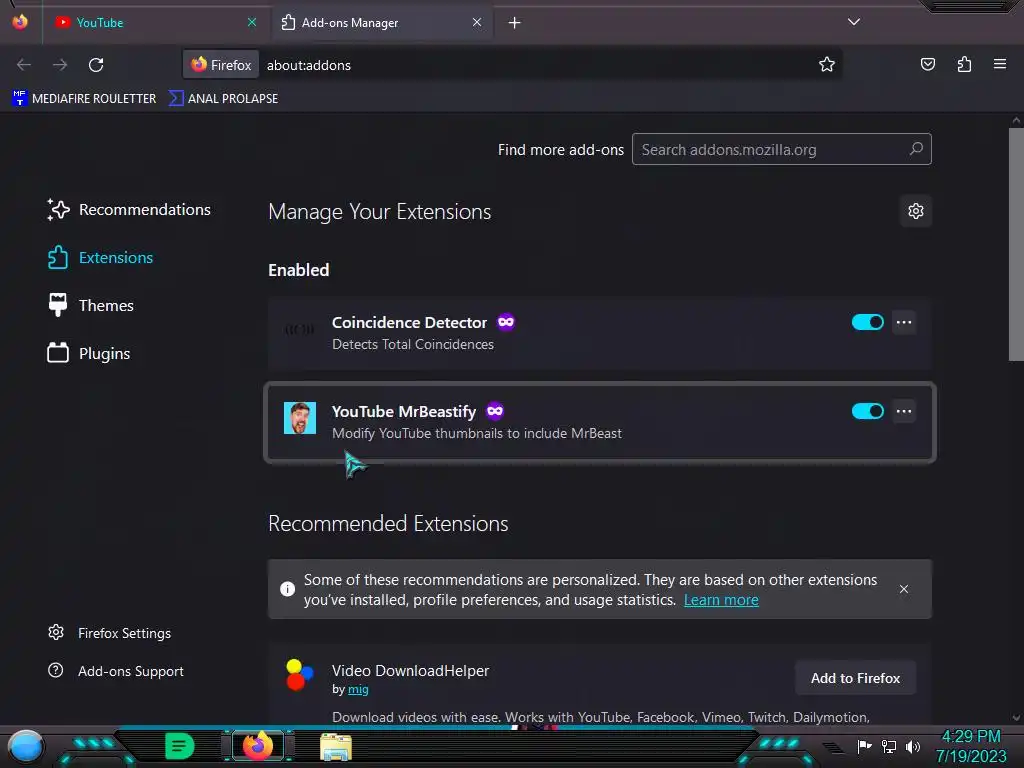This screenshot has height=768, width=1024.
Task: Open Extensions category in sidebar
Action: pyautogui.click(x=100, y=257)
